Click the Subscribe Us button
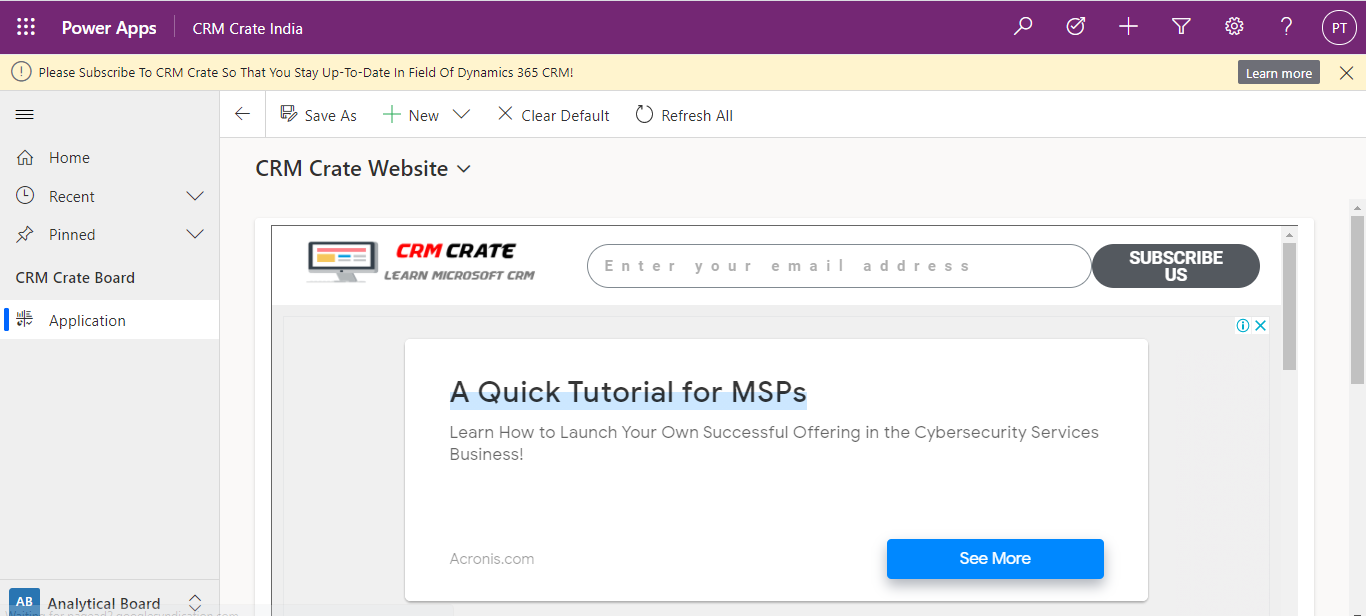 [1175, 266]
